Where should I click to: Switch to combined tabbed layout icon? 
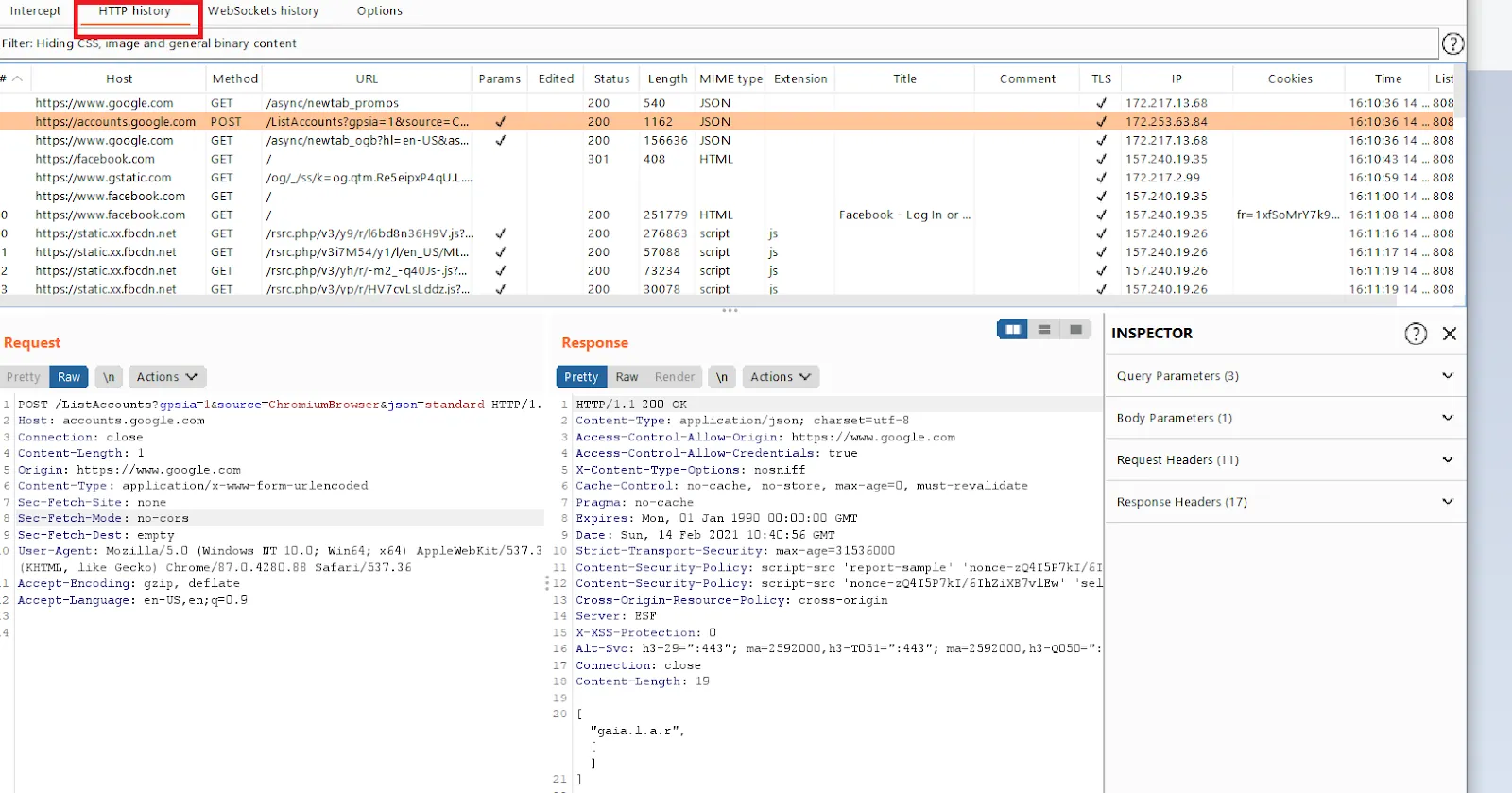[1075, 329]
